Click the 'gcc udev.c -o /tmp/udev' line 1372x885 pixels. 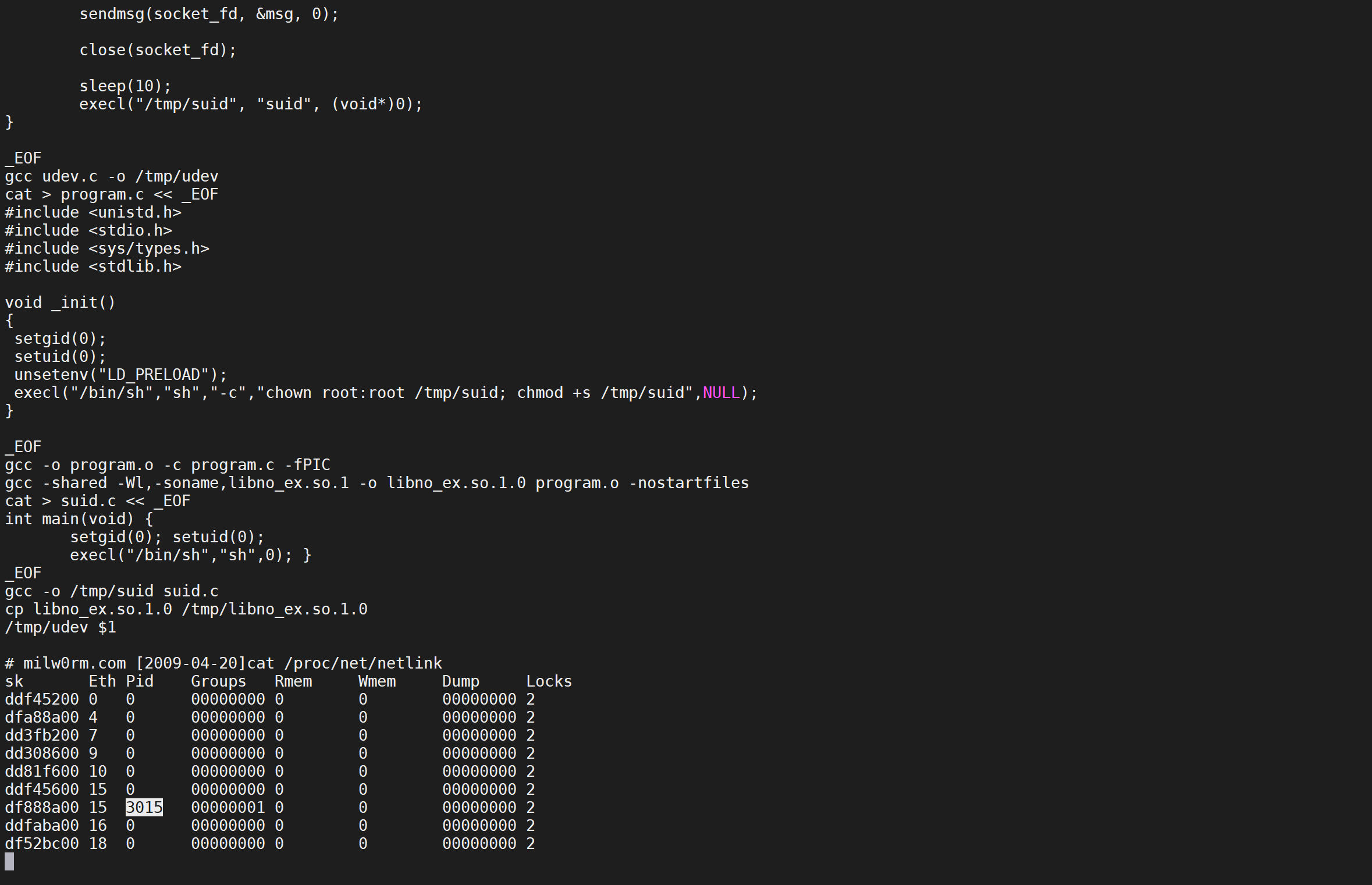tap(112, 176)
